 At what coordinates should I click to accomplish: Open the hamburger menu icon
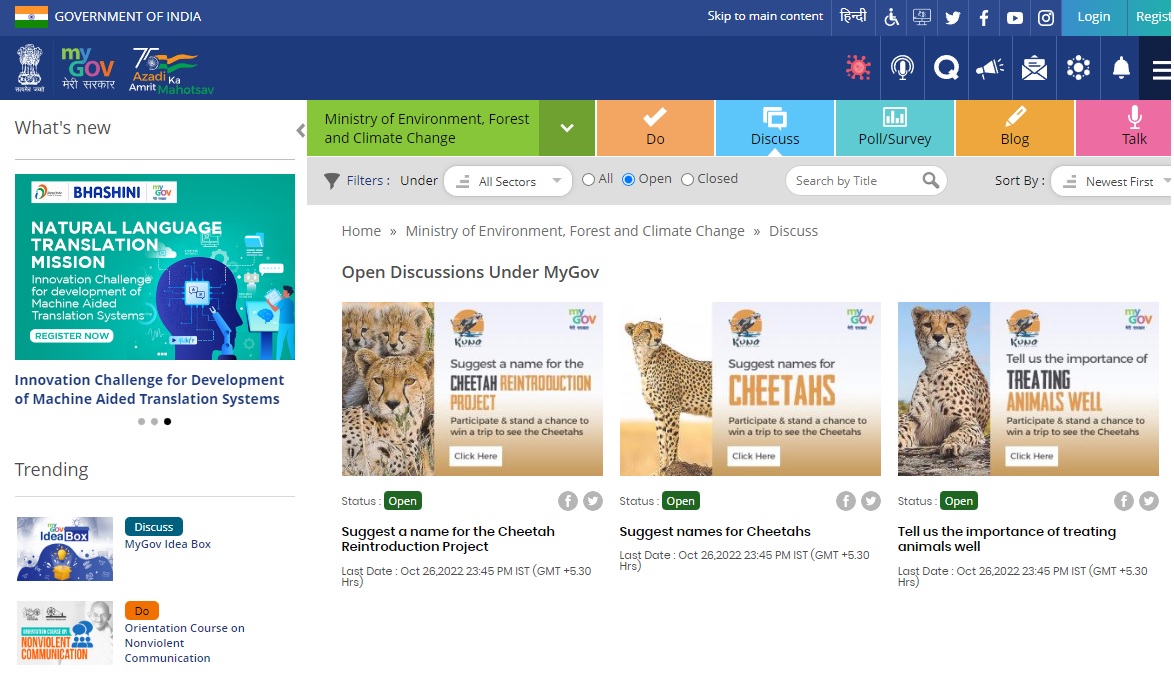point(1161,69)
